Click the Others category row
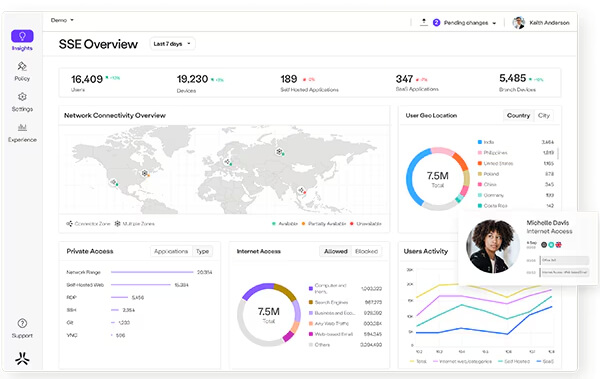 point(345,345)
